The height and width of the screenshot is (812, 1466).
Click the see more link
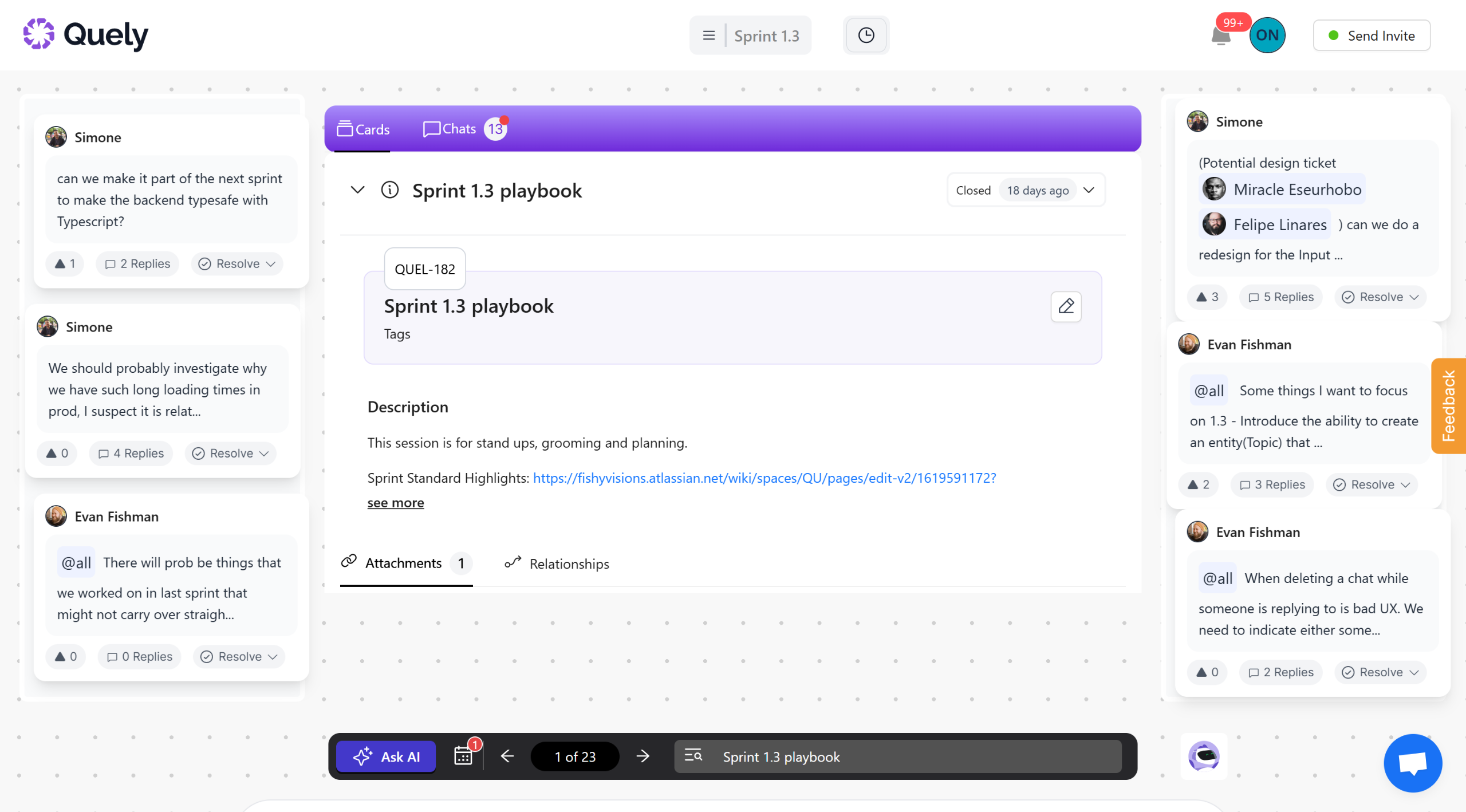pyautogui.click(x=395, y=503)
